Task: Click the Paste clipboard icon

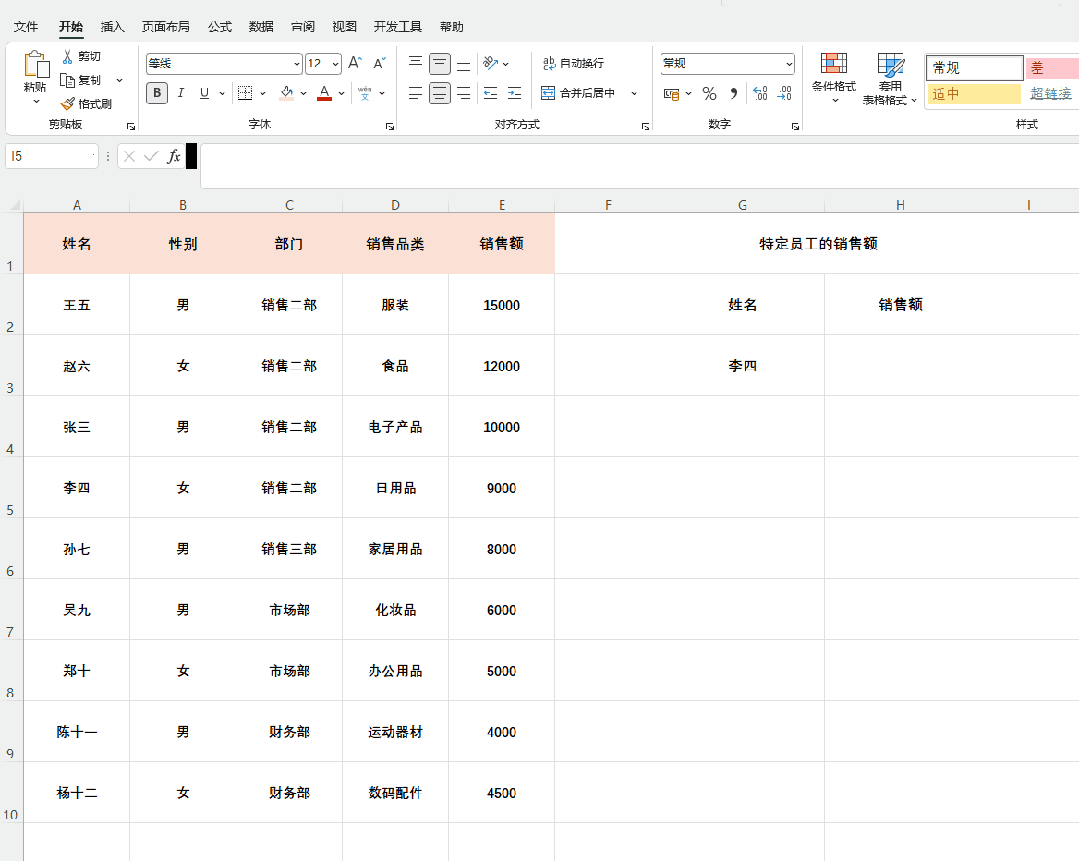Action: click(36, 65)
